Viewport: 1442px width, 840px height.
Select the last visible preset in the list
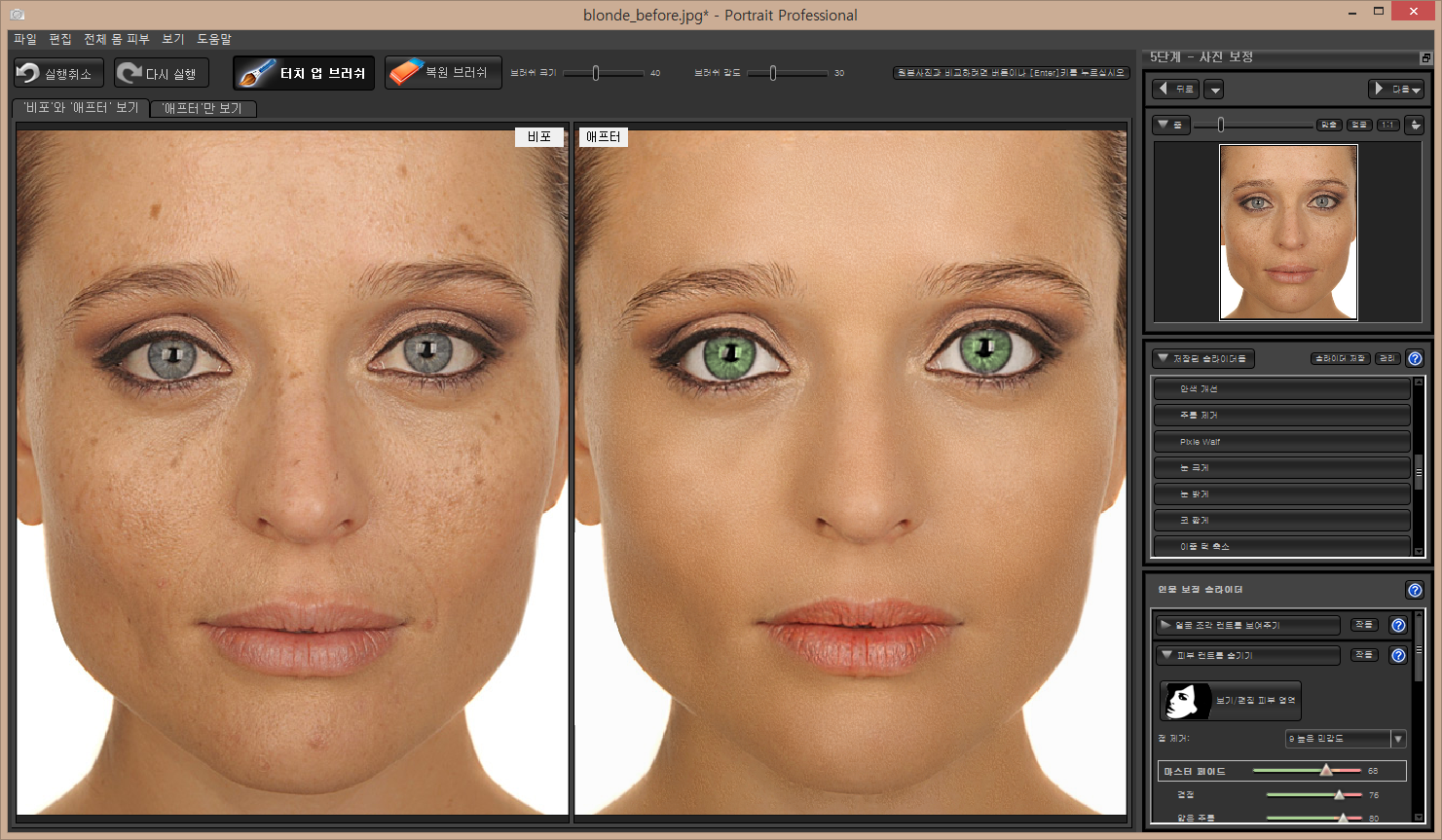point(1281,546)
